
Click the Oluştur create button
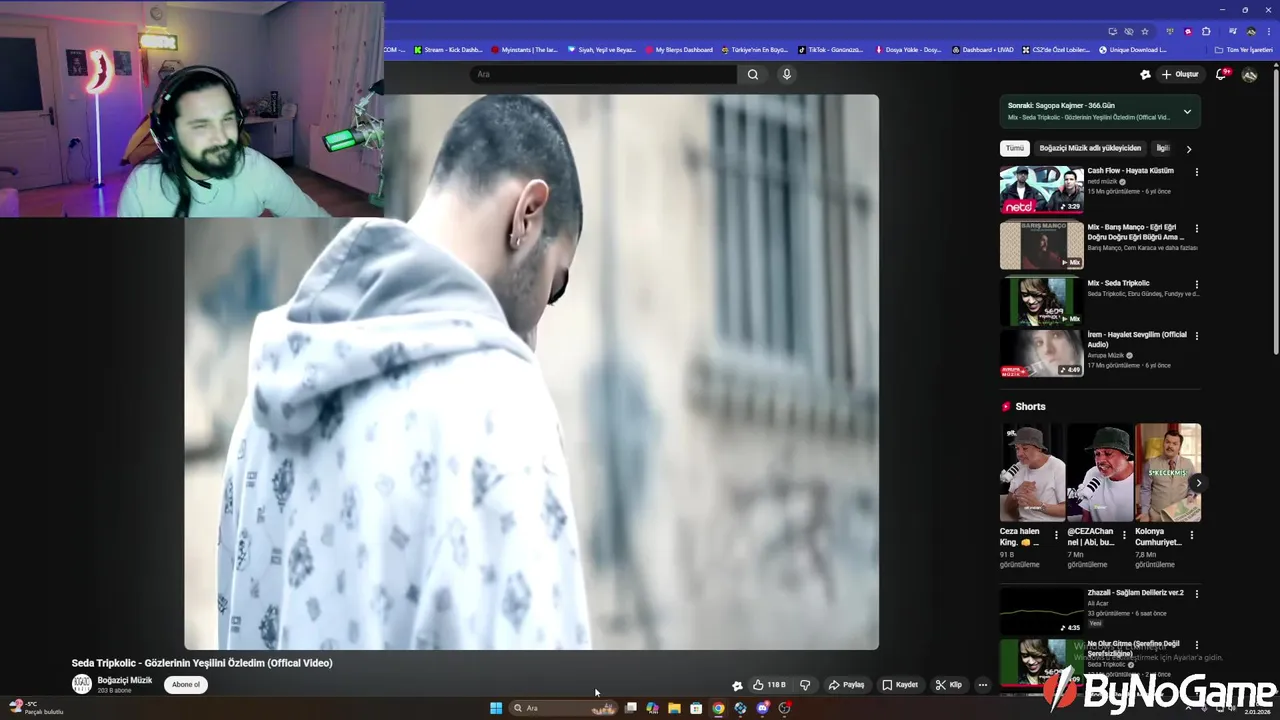point(1179,74)
